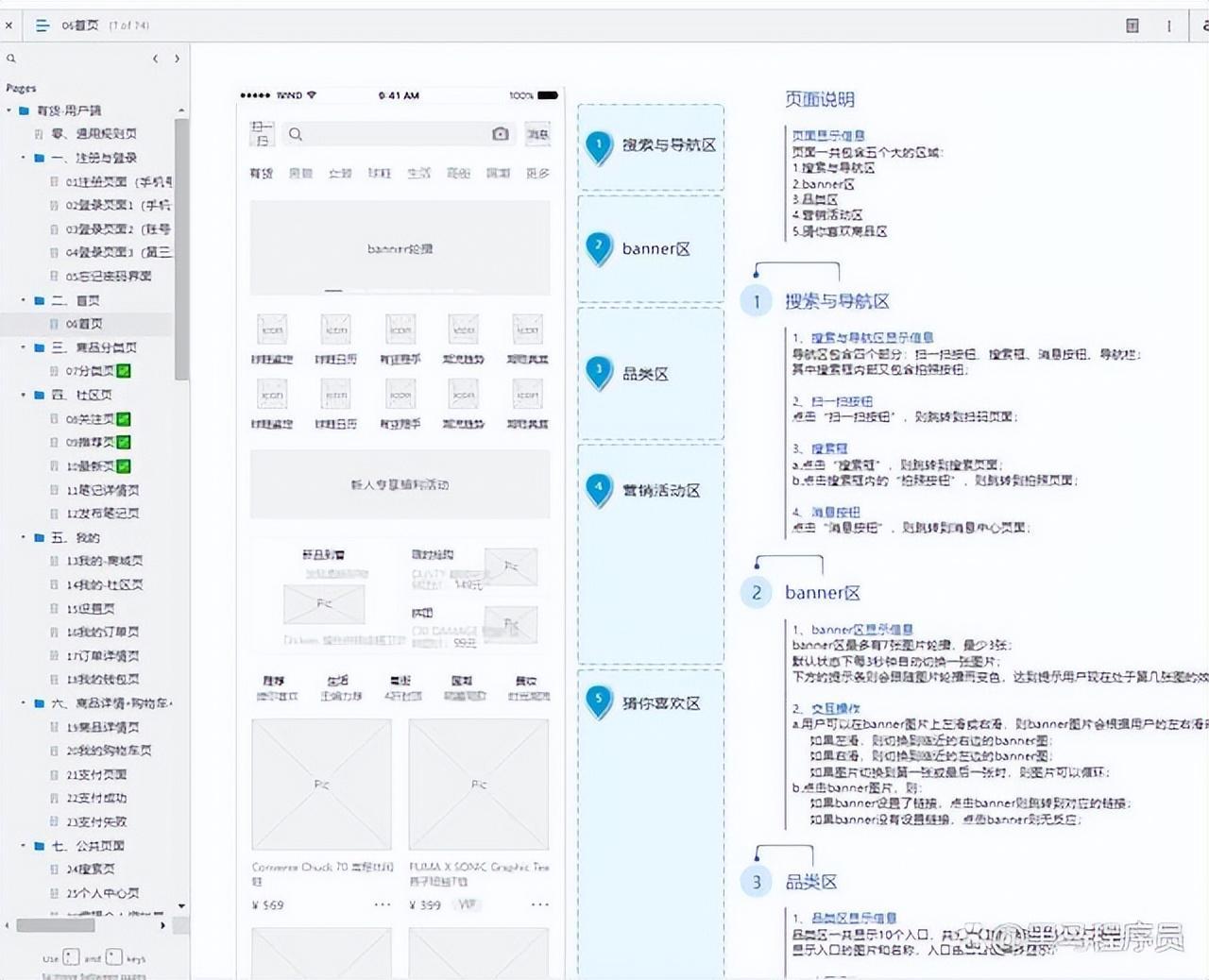1209x980 pixels.
Task: Open page 24搜索页
Action: (90, 870)
